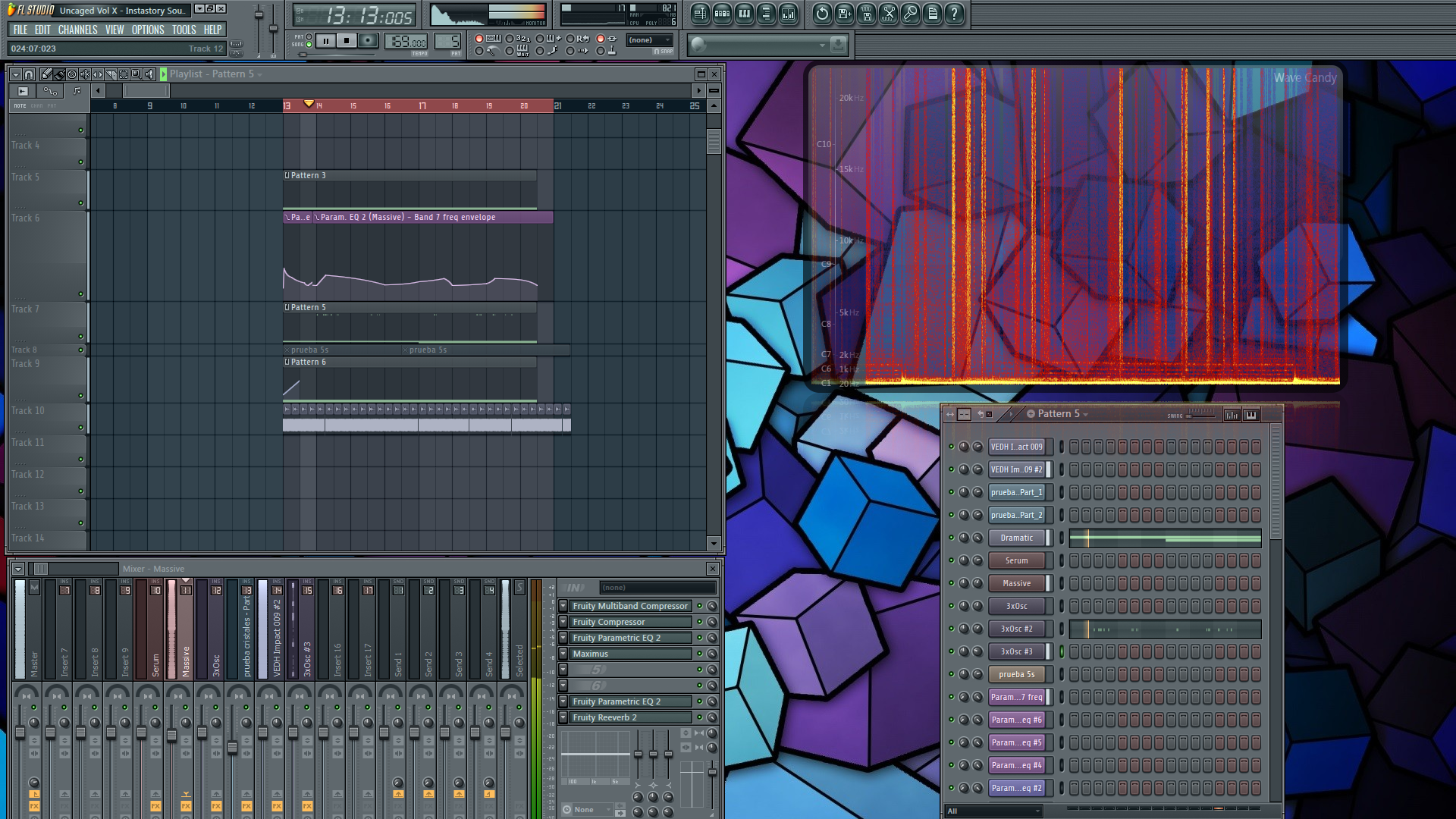Select the Mute tool in Playlist
Image resolution: width=1456 pixels, height=819 pixels.
tap(85, 74)
